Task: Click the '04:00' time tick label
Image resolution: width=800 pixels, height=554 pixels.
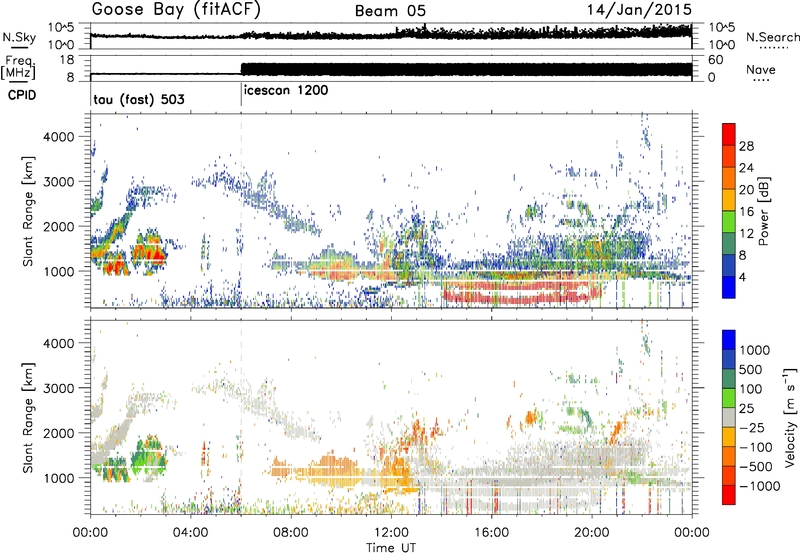Action: (191, 533)
